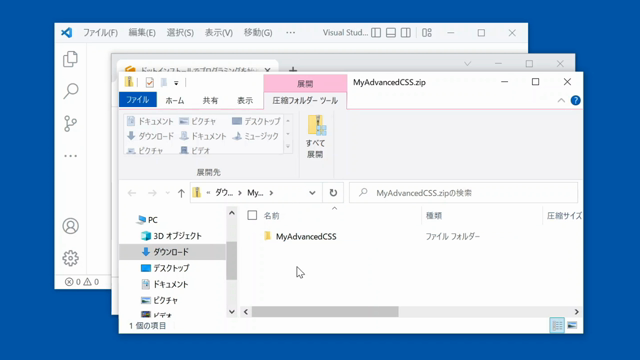
Task: Select デスクトップ in navigation pane
Action: point(165,268)
